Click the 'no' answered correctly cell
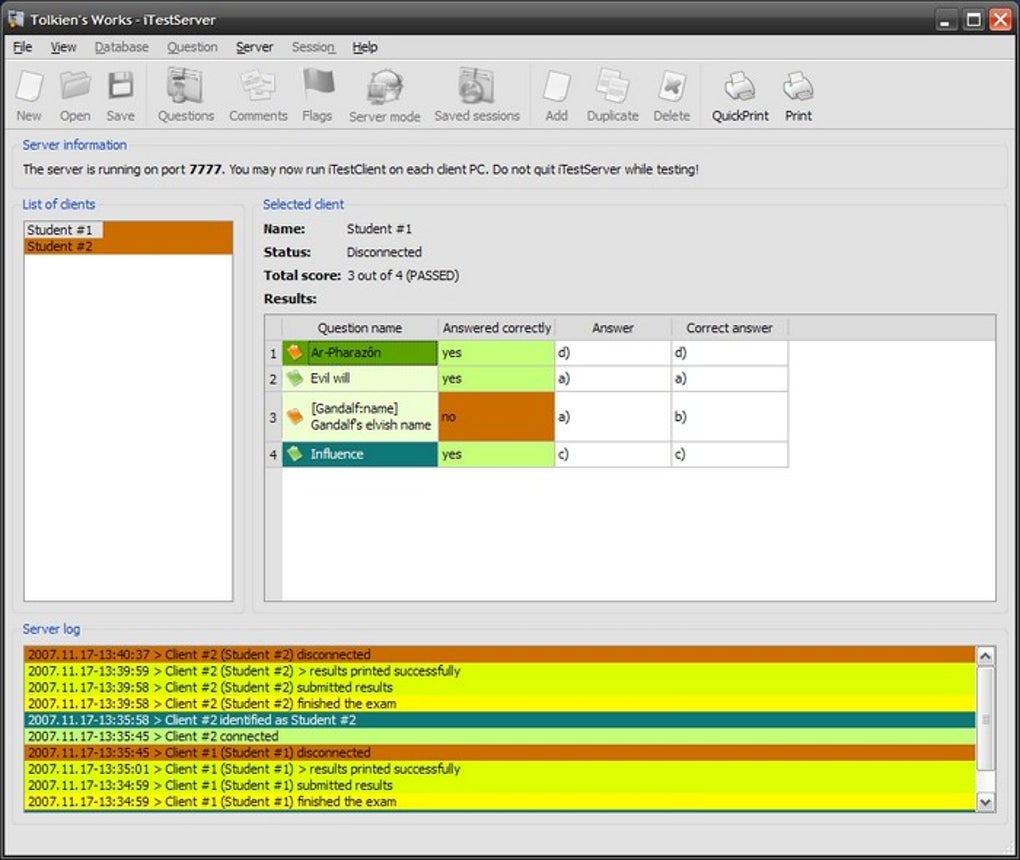 pos(496,416)
